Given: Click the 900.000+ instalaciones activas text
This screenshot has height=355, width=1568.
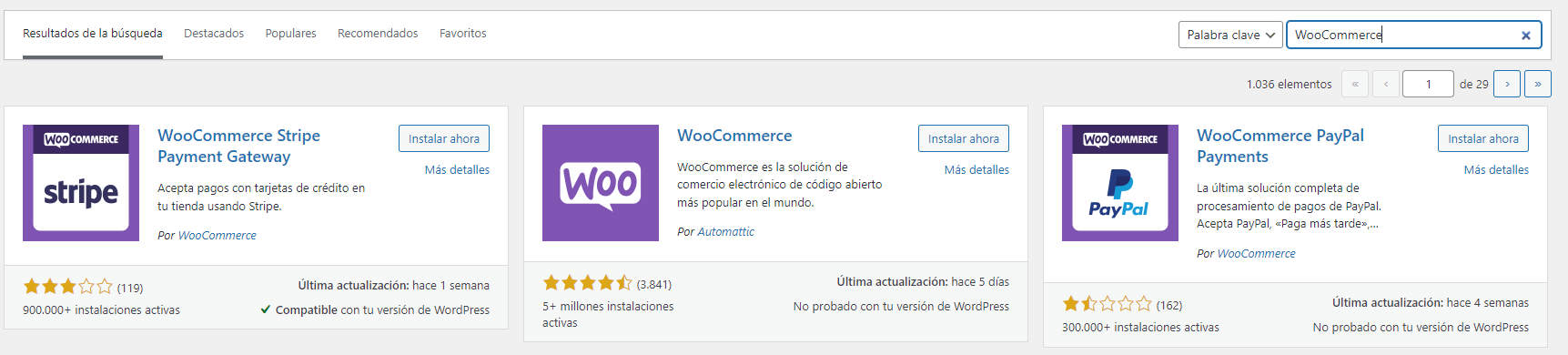Looking at the screenshot, I should click(x=101, y=310).
